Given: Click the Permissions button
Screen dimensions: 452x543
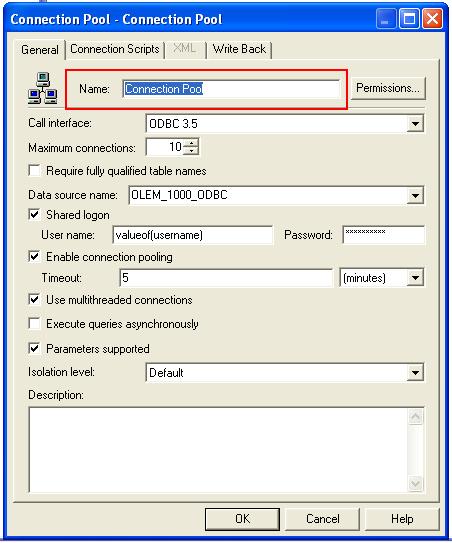Looking at the screenshot, I should point(388,88).
